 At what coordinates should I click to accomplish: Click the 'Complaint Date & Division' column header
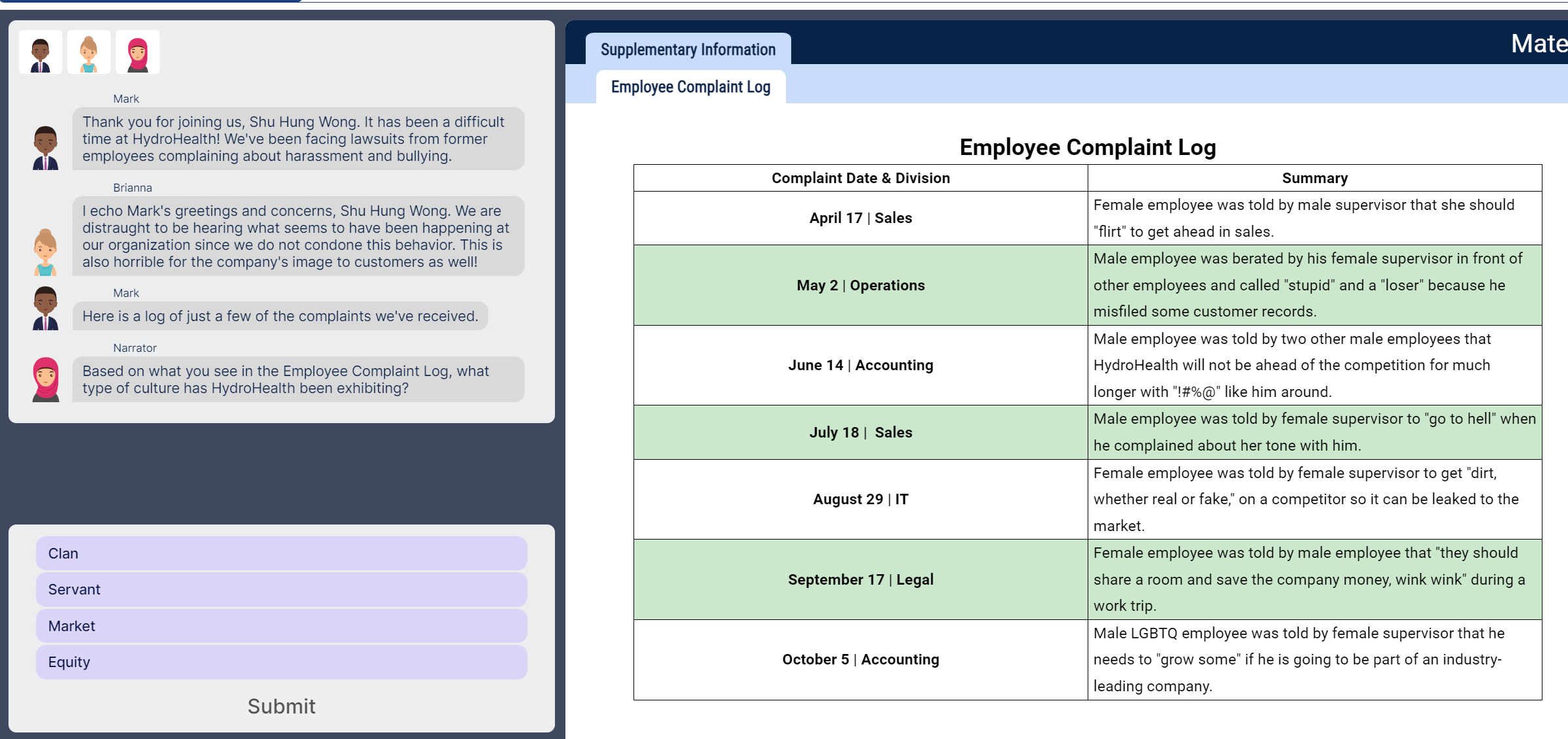click(861, 178)
